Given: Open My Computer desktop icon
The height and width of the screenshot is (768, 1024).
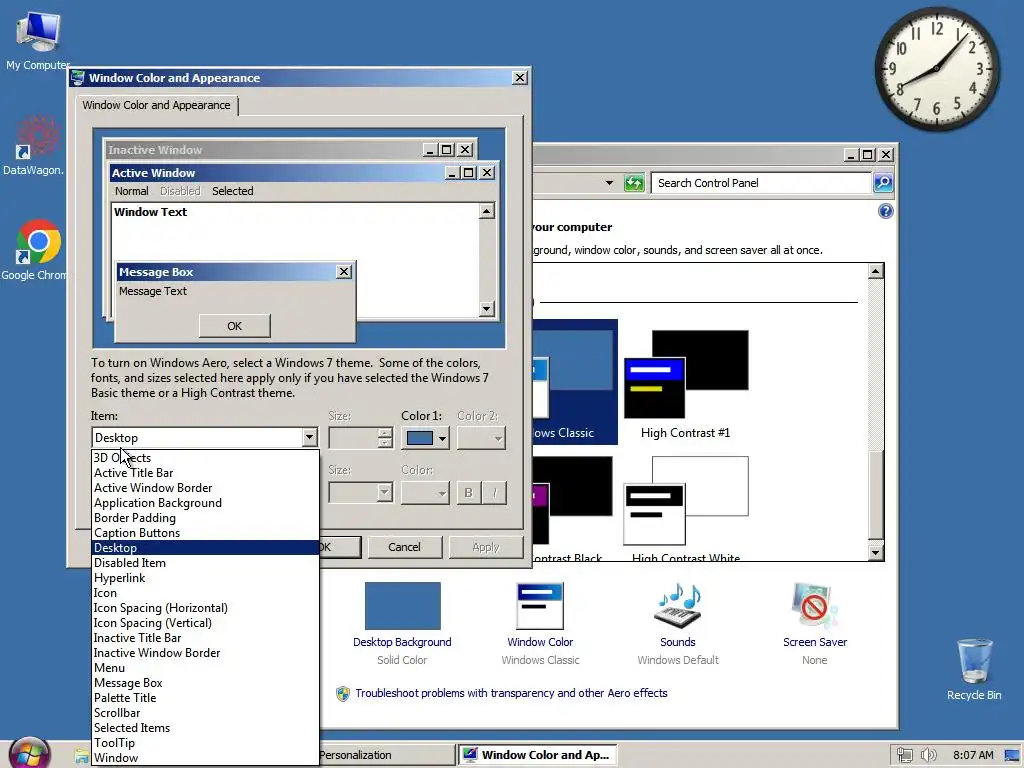Looking at the screenshot, I should click(37, 39).
